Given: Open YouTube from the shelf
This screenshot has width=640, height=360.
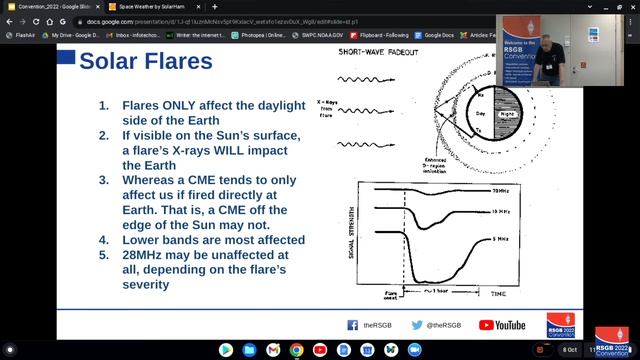Looking at the screenshot, I should pyautogui.click(x=320, y=350).
